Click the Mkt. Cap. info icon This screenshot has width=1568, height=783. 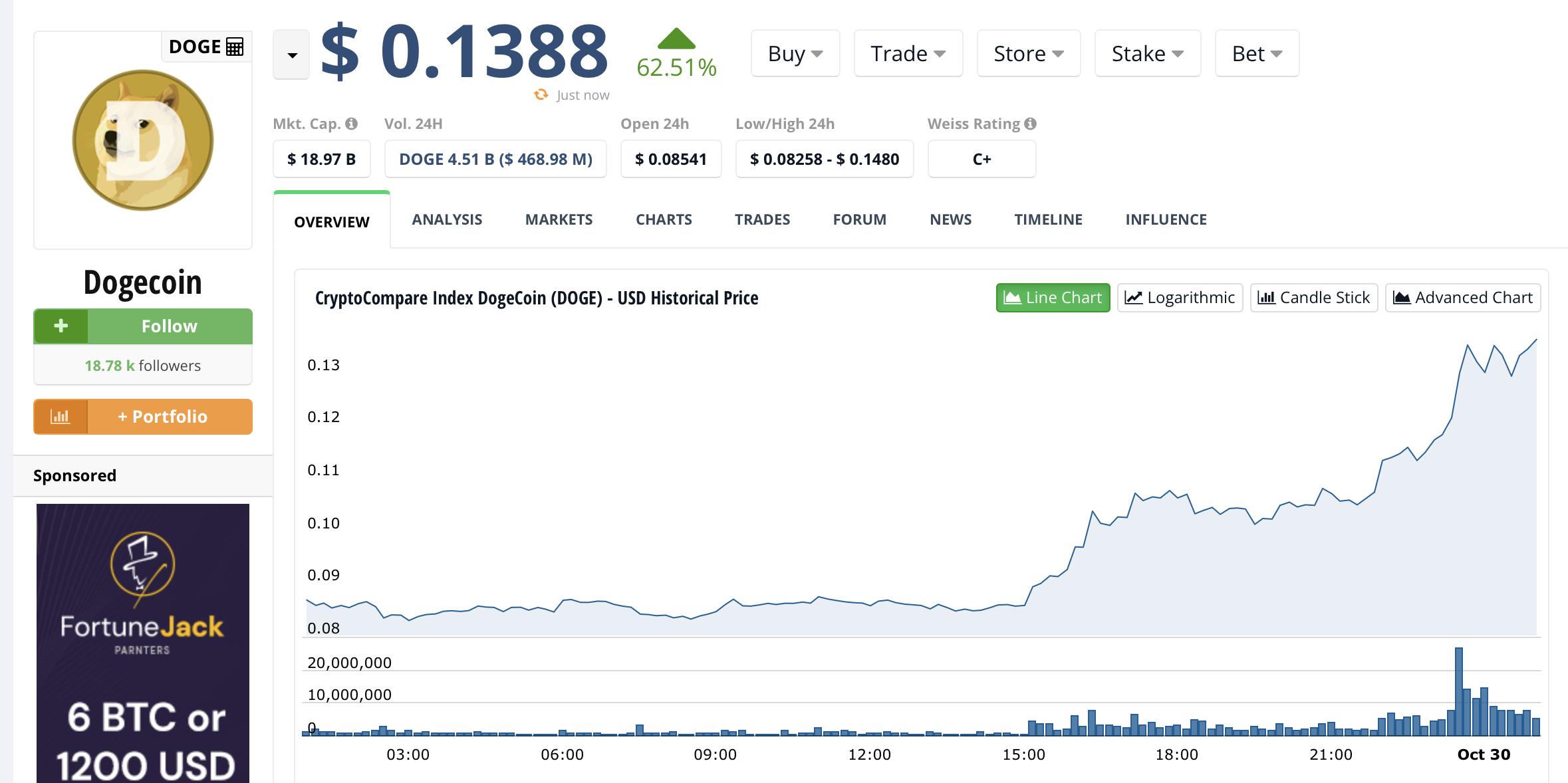352,123
